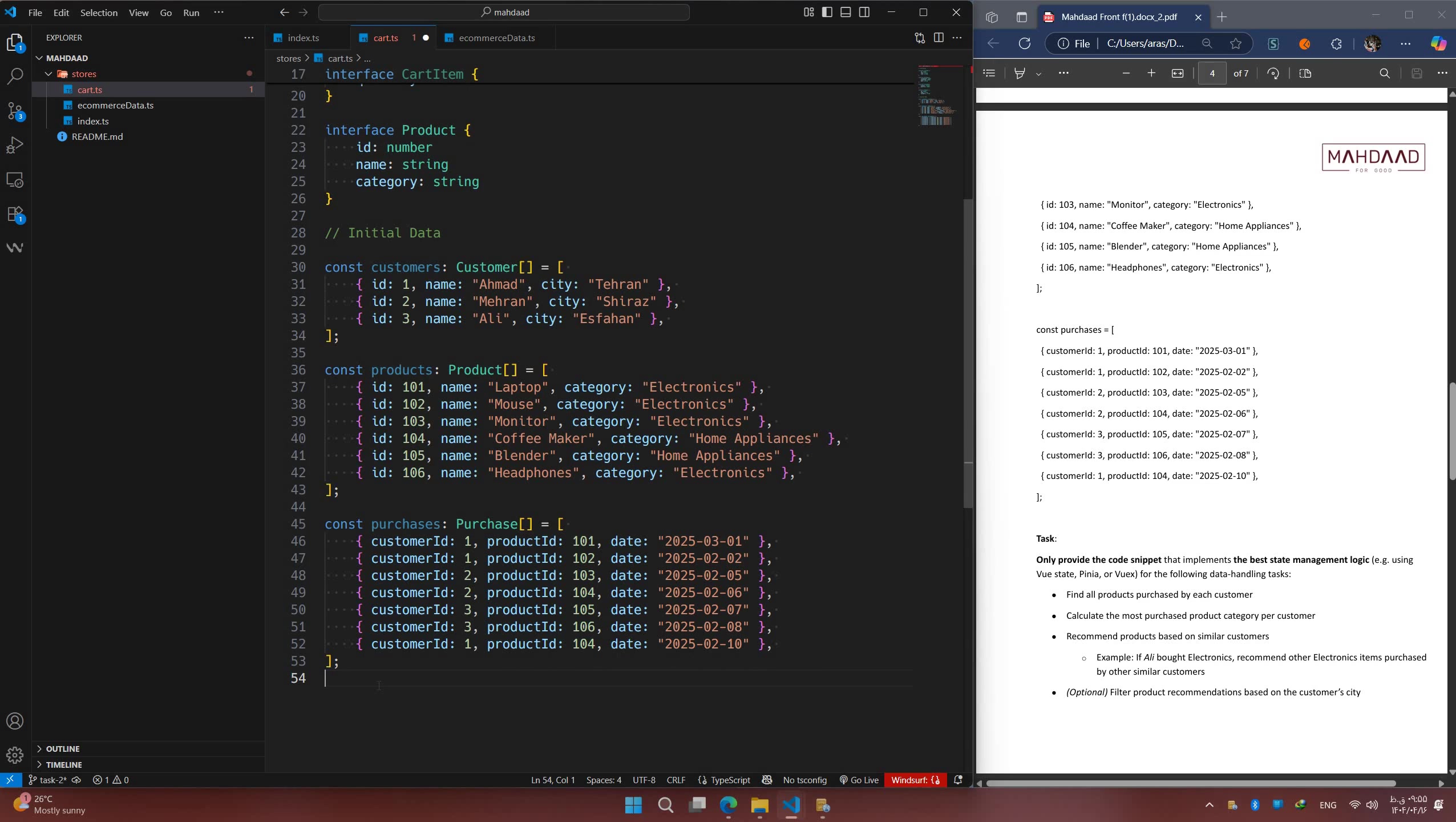Toggle the bottom panel layout button
This screenshot has width=1456, height=822.
pyautogui.click(x=846, y=12)
